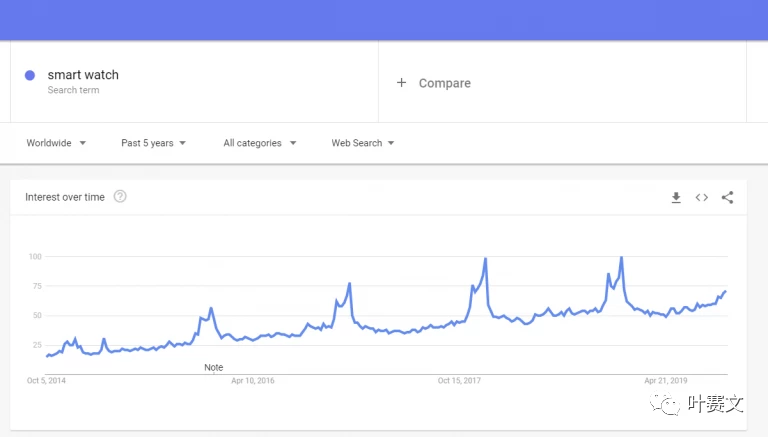This screenshot has height=437, width=768.
Task: Click the Interest over time heading
Action: [x=65, y=197]
